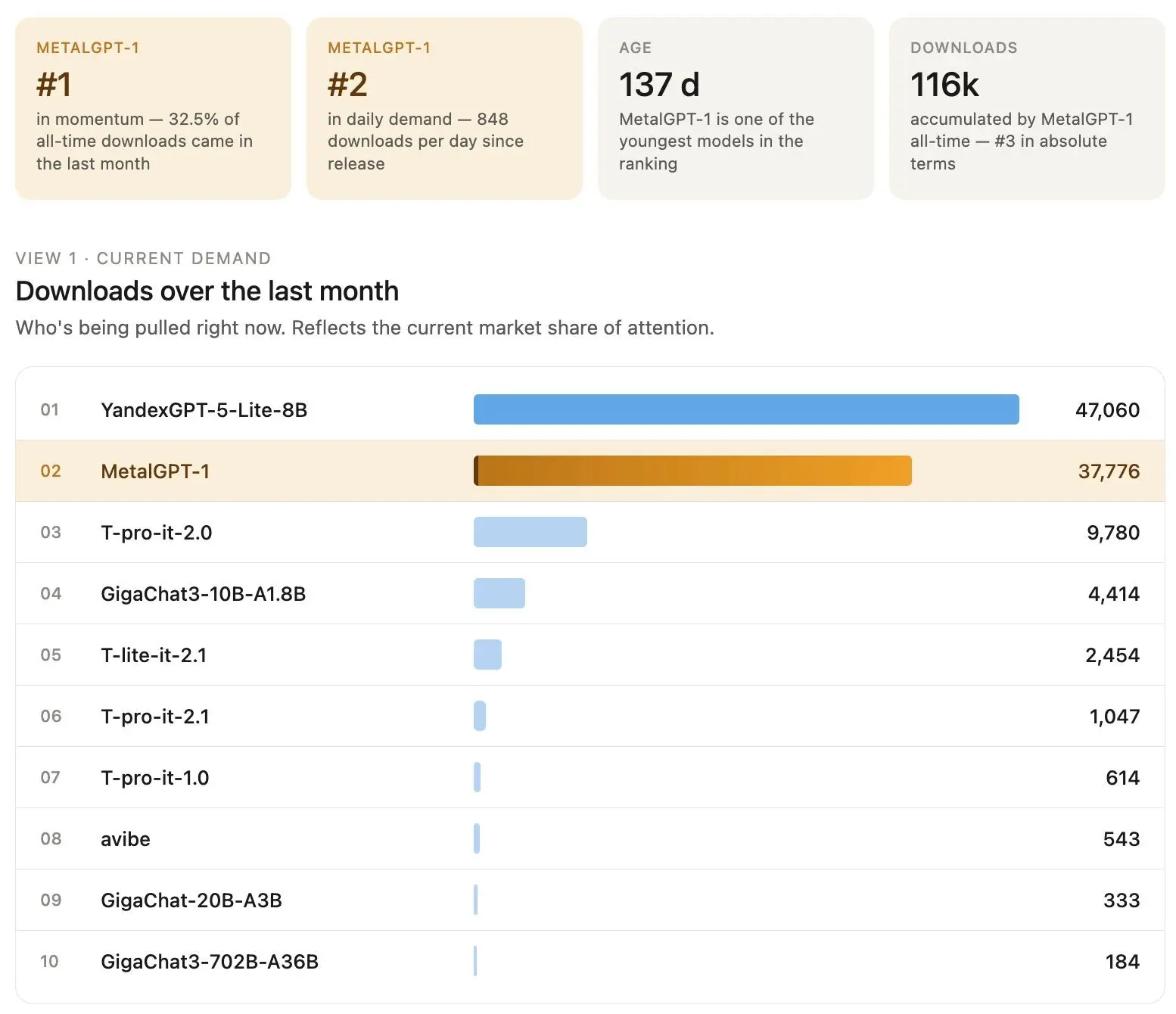Select the MetalGPT-1 model name in the ranking
The width and height of the screenshot is (1176, 1014).
(155, 471)
